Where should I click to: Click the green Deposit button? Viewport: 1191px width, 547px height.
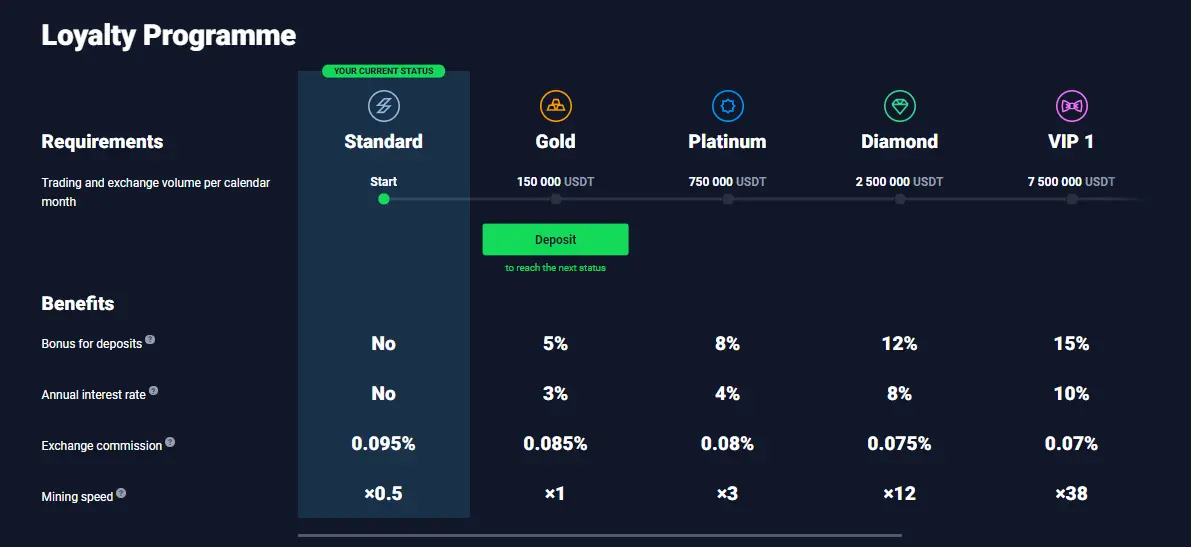[x=555, y=239]
